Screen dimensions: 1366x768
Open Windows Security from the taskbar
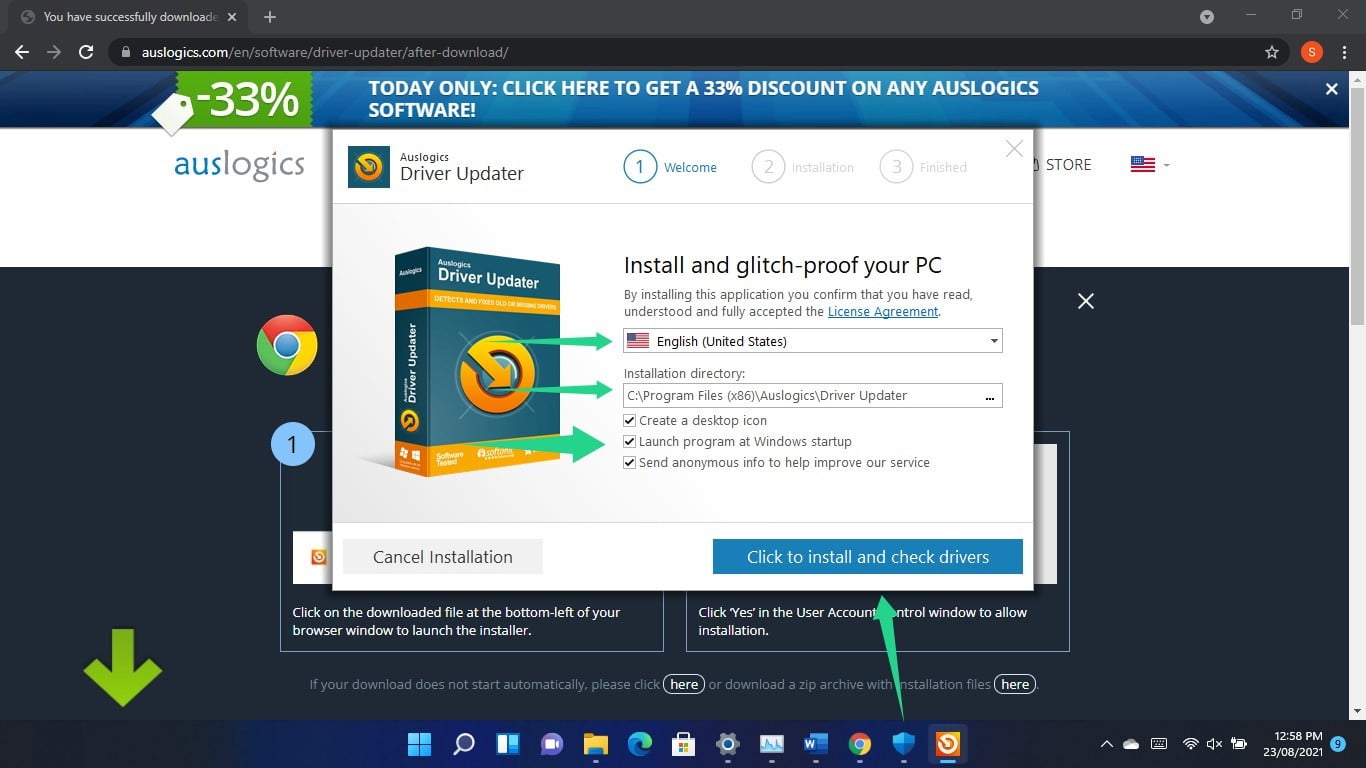pos(903,744)
